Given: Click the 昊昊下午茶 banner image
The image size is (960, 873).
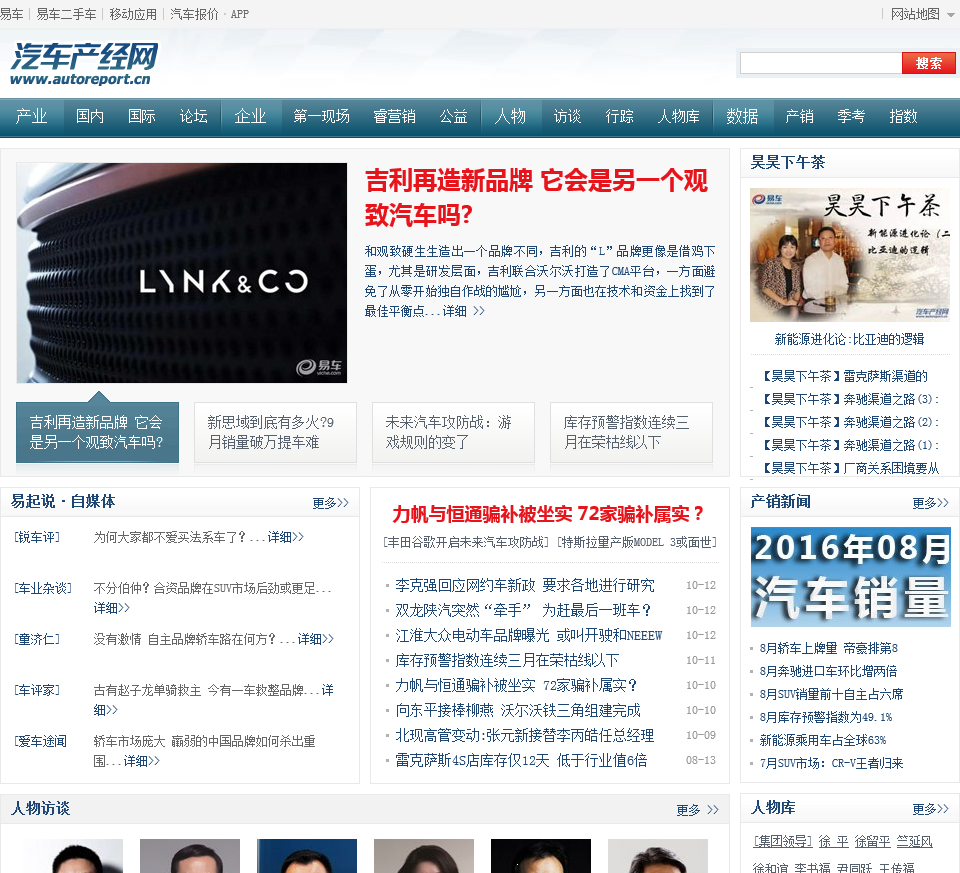Looking at the screenshot, I should point(850,255).
